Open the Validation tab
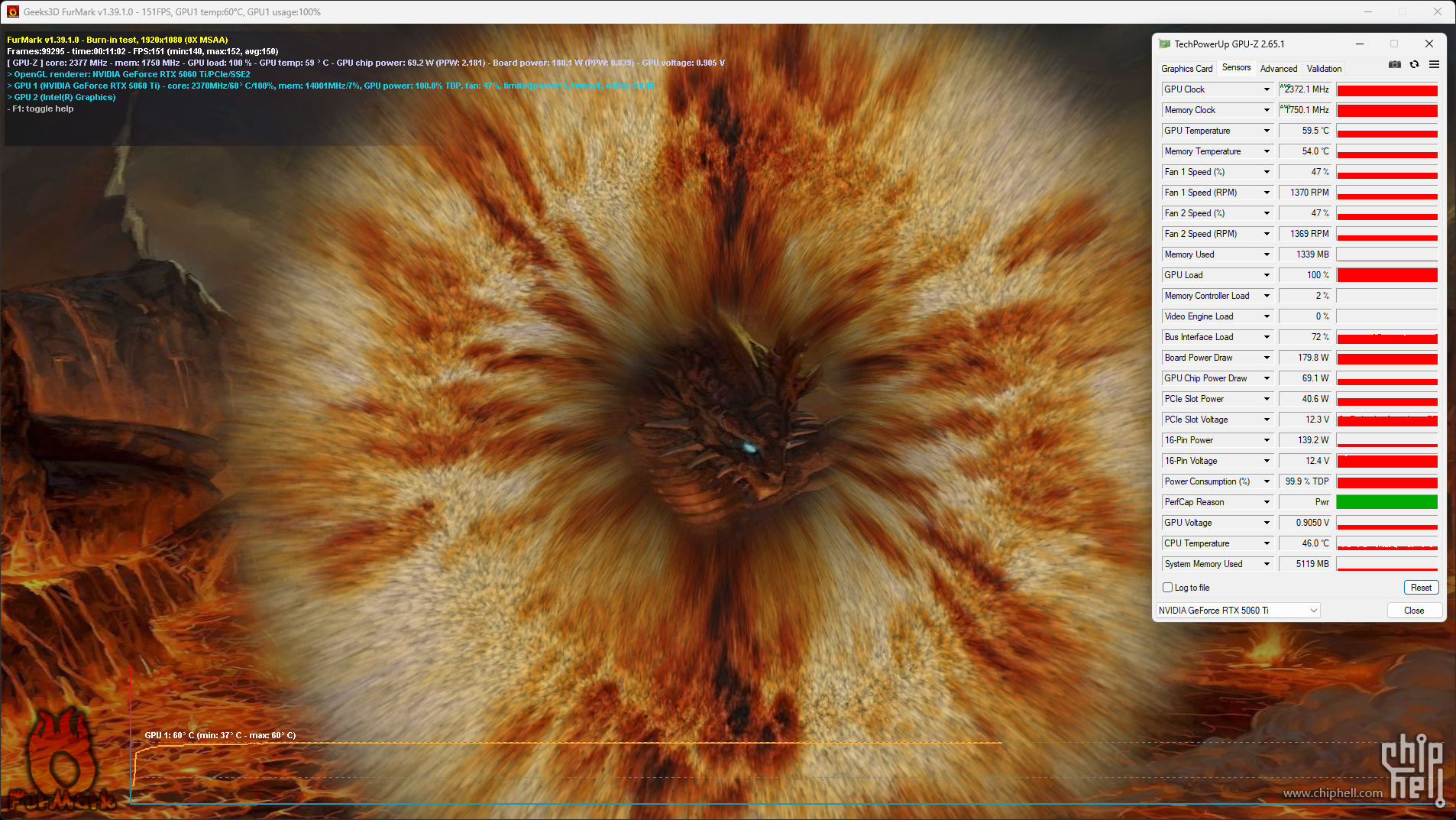The width and height of the screenshot is (1456, 820). pyautogui.click(x=1324, y=69)
